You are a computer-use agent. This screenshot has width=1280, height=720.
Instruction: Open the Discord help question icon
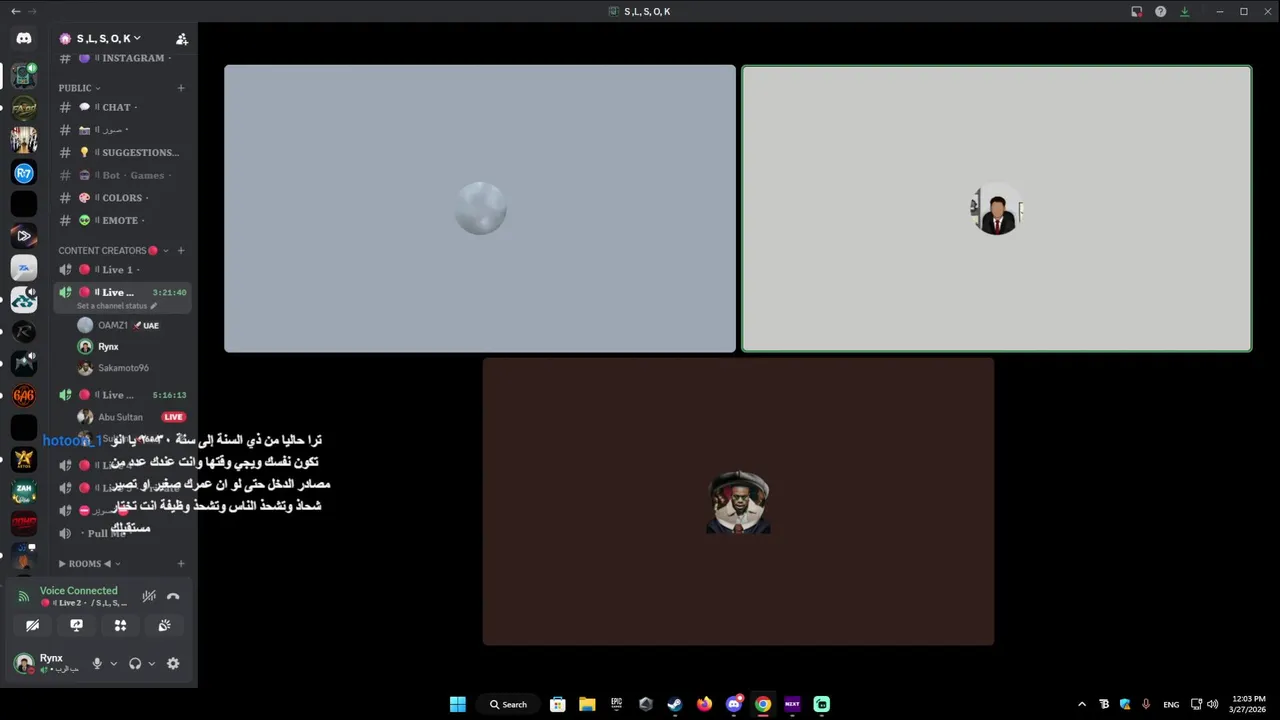pyautogui.click(x=1161, y=11)
